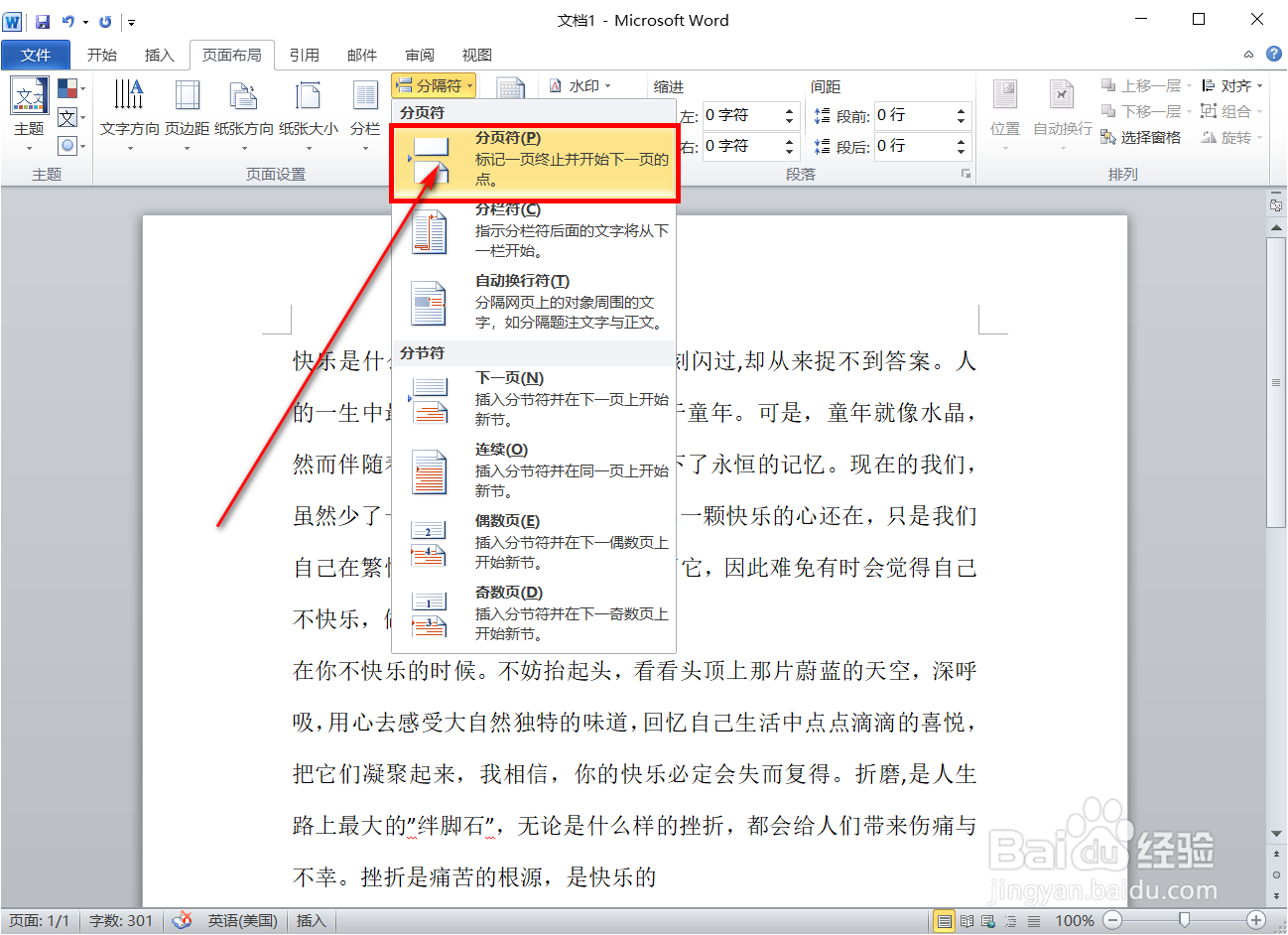Viewport: 1288px width, 935px height.
Task: Click the Undo icon
Action: point(67,21)
